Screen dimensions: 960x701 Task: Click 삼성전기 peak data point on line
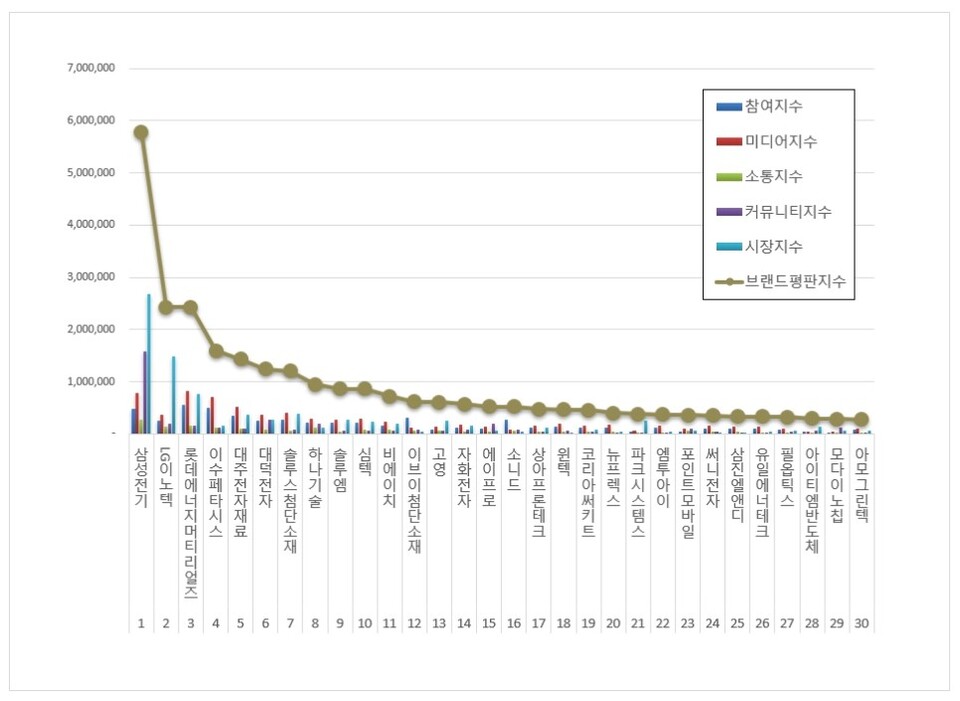pyautogui.click(x=141, y=132)
